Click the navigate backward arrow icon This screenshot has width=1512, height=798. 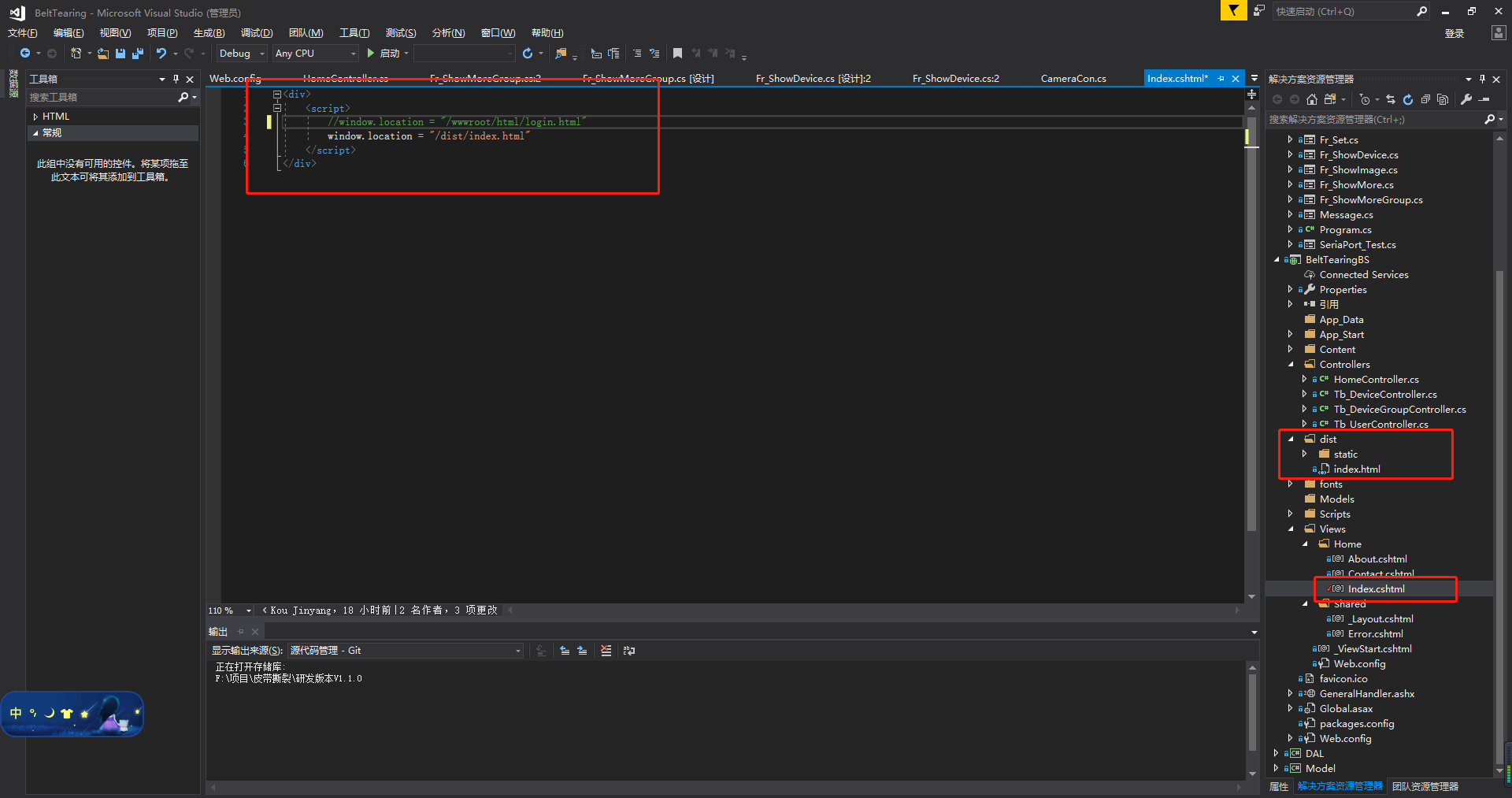(x=26, y=53)
